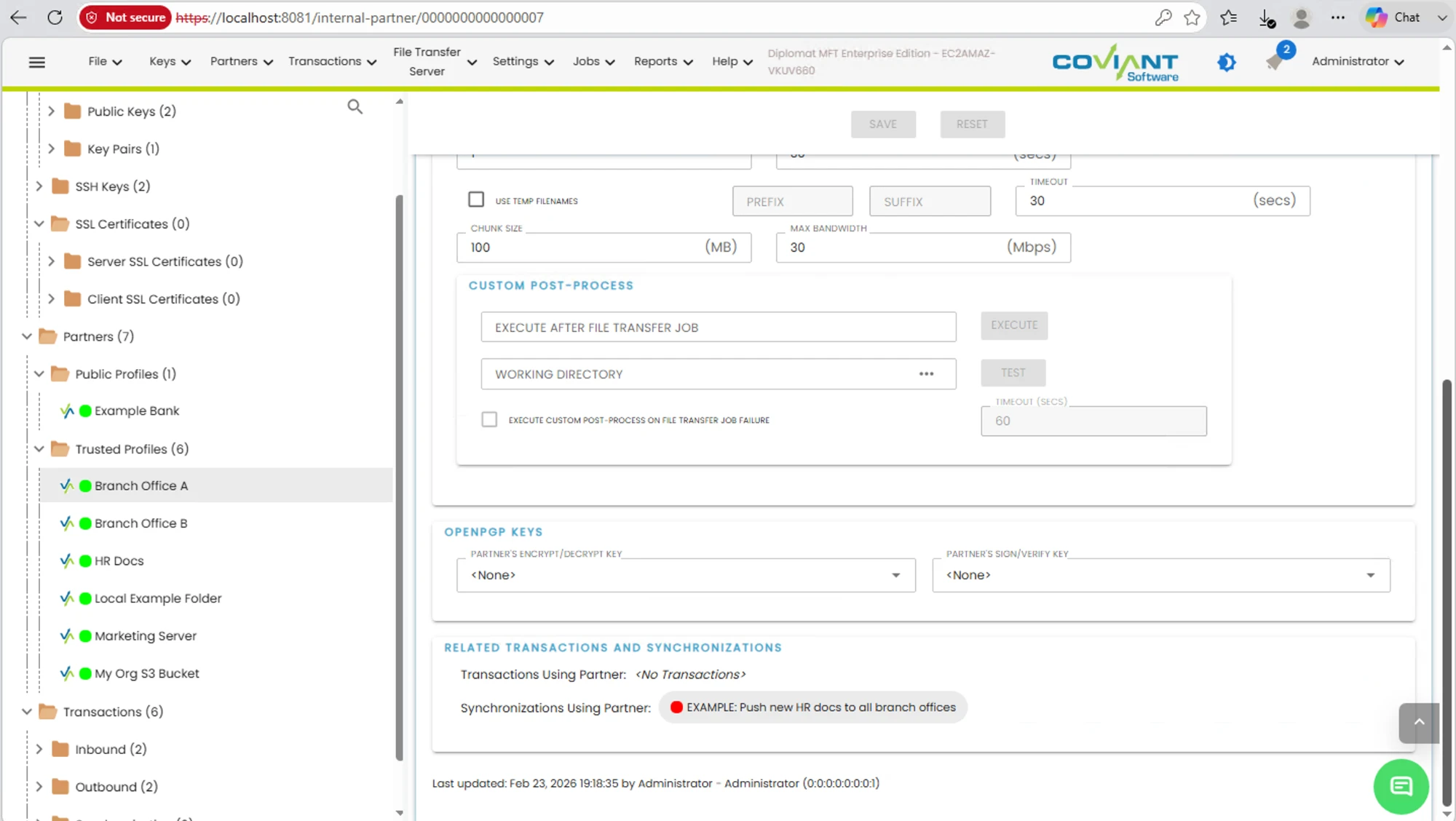Click the browser favorites star icon
The width and height of the screenshot is (1456, 821).
click(1192, 17)
